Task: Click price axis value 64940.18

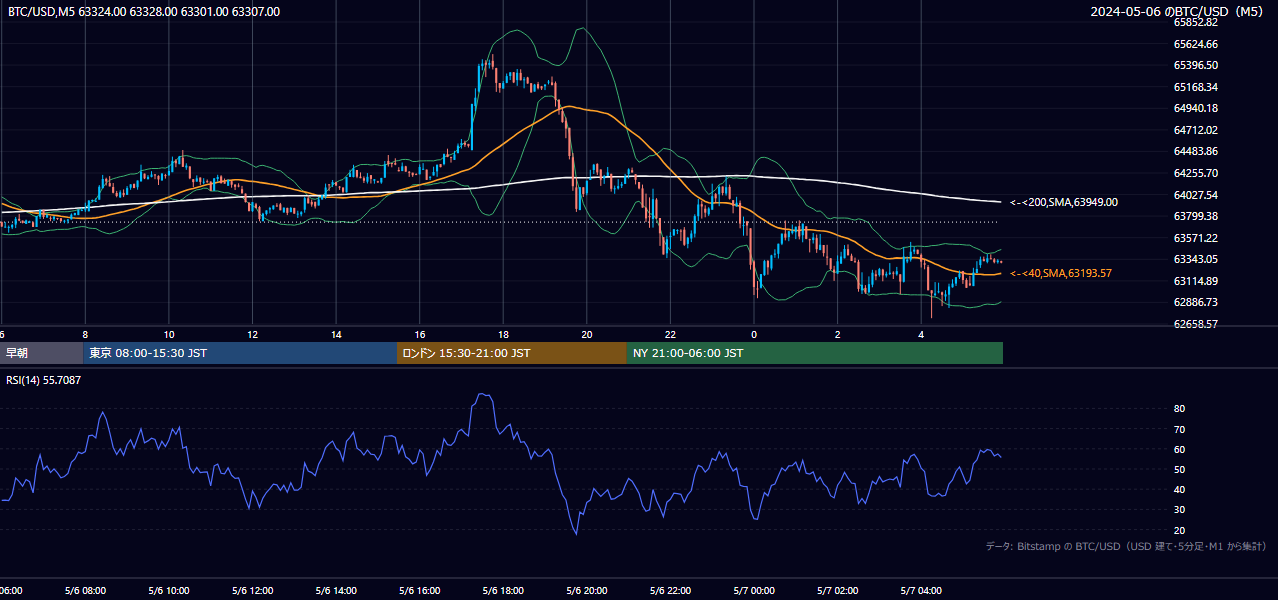Action: (1195, 108)
